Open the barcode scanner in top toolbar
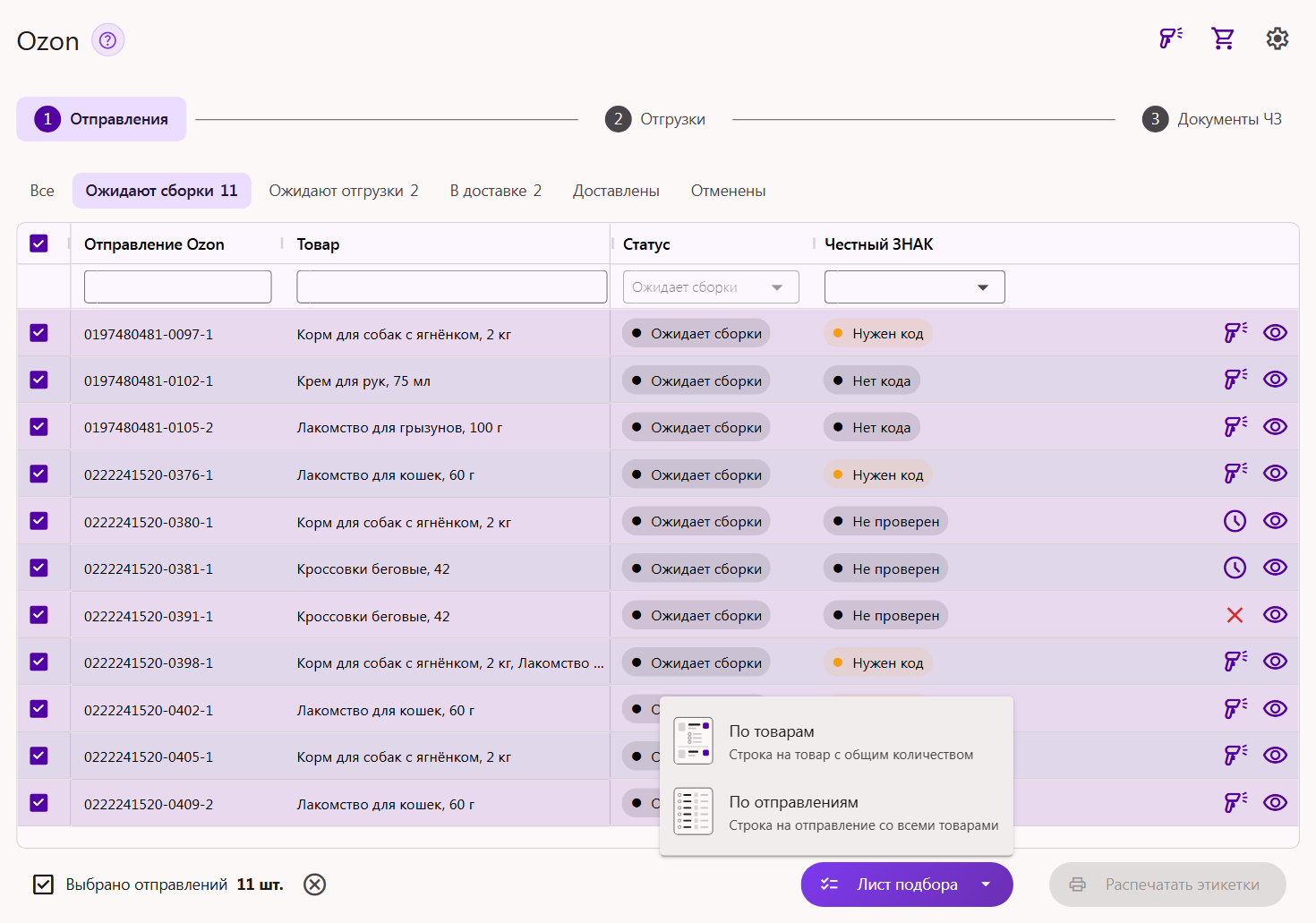The height and width of the screenshot is (923, 1316). coord(1171,38)
